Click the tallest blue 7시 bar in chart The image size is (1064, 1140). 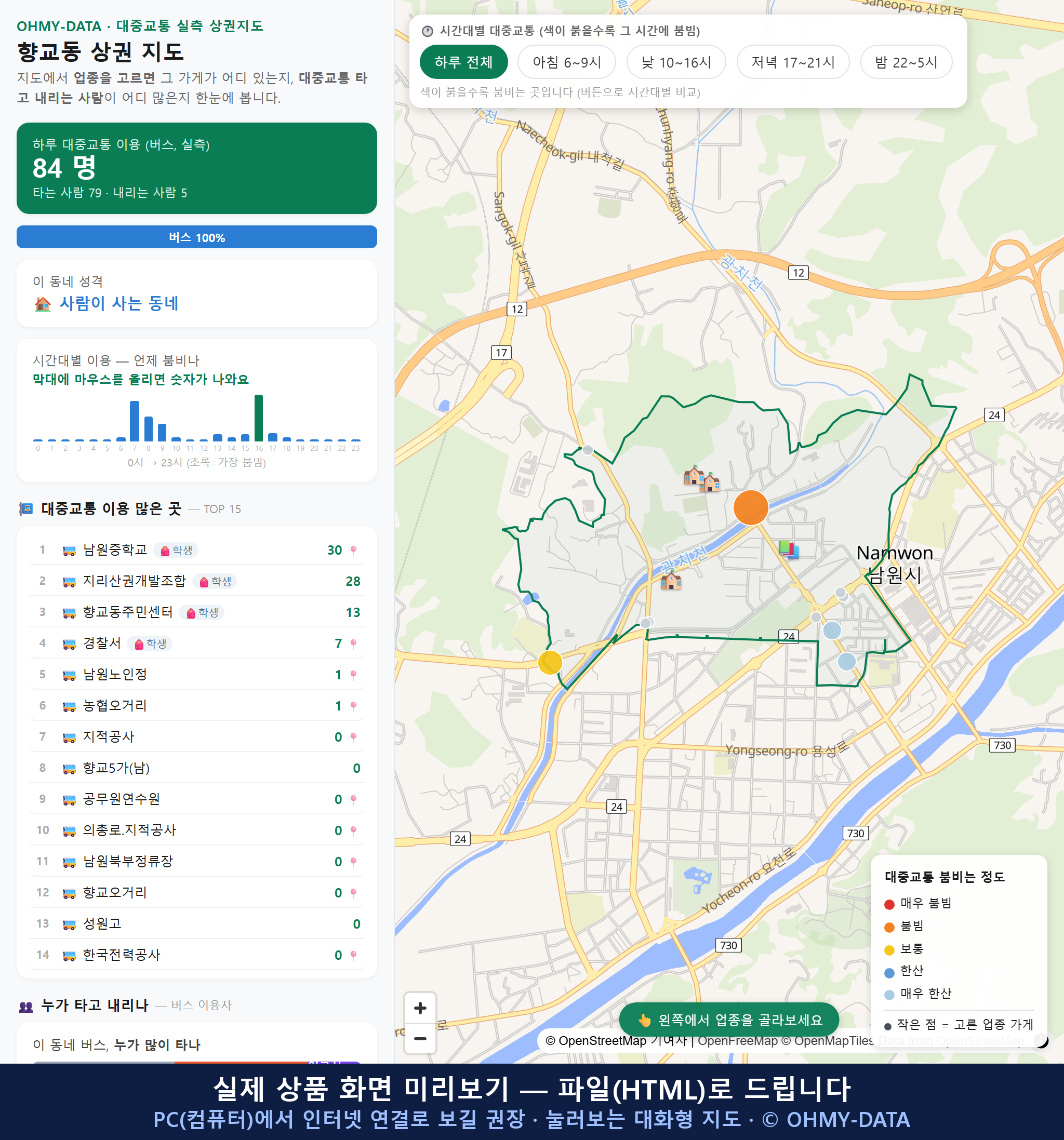click(135, 421)
